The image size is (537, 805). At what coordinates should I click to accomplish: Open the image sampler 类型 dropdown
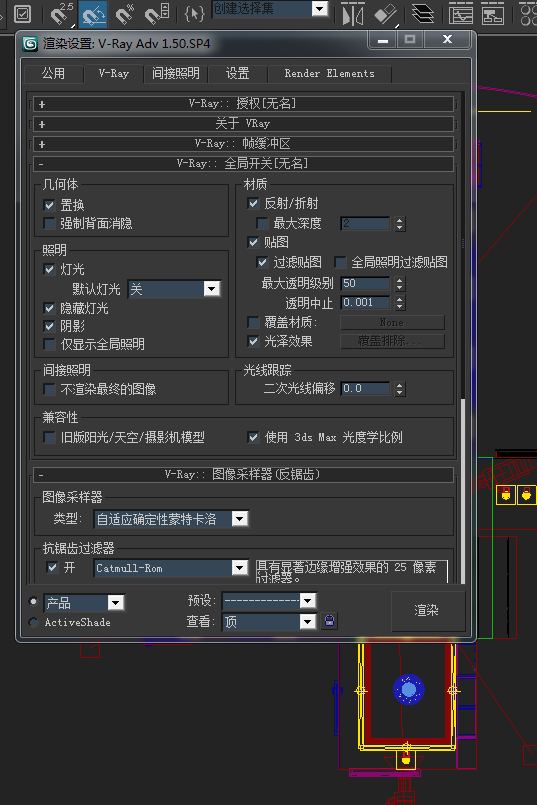click(x=171, y=519)
